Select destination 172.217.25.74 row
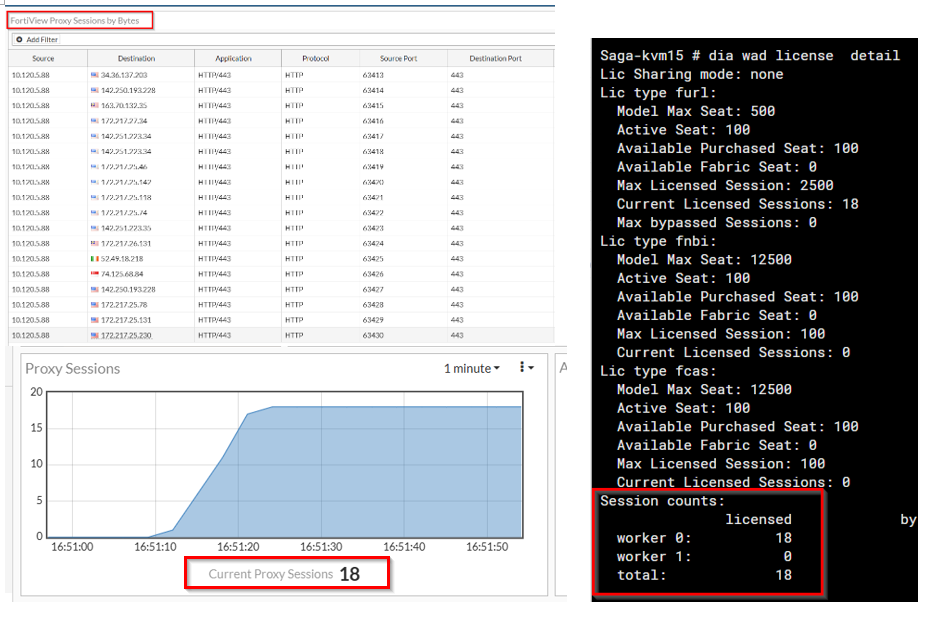The image size is (938, 618). (281, 213)
